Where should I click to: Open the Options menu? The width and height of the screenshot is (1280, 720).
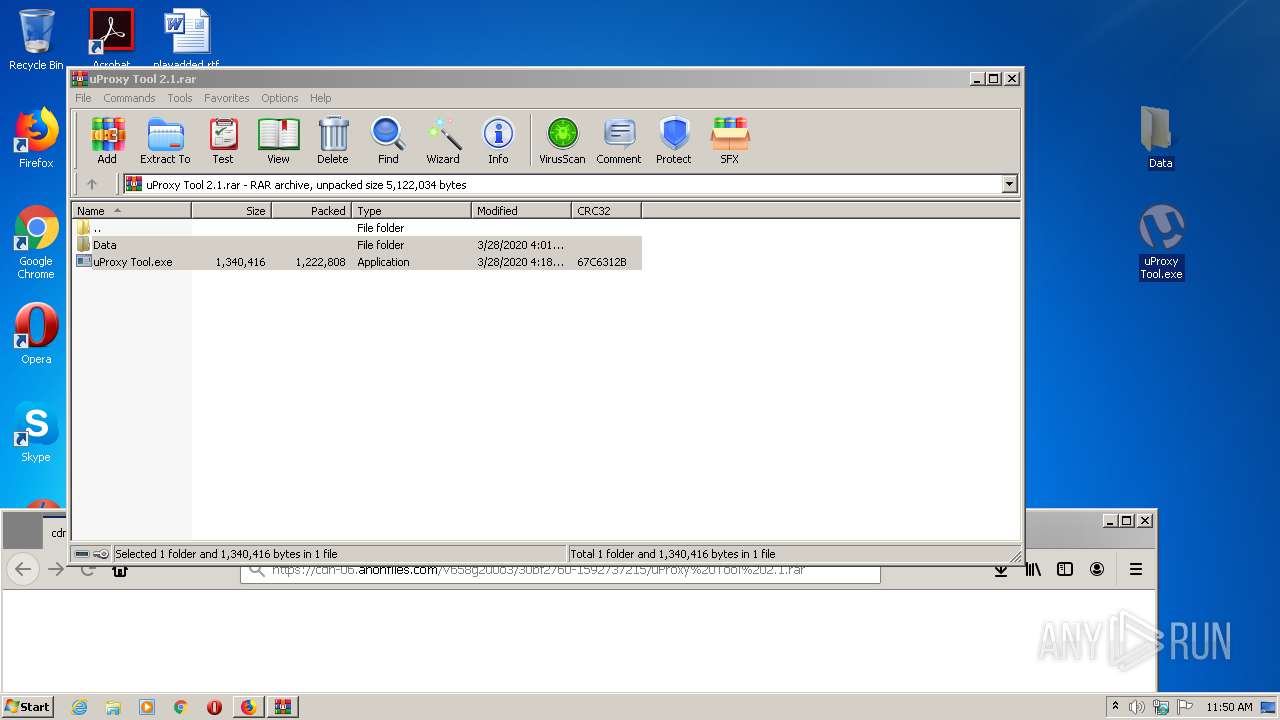tap(280, 98)
